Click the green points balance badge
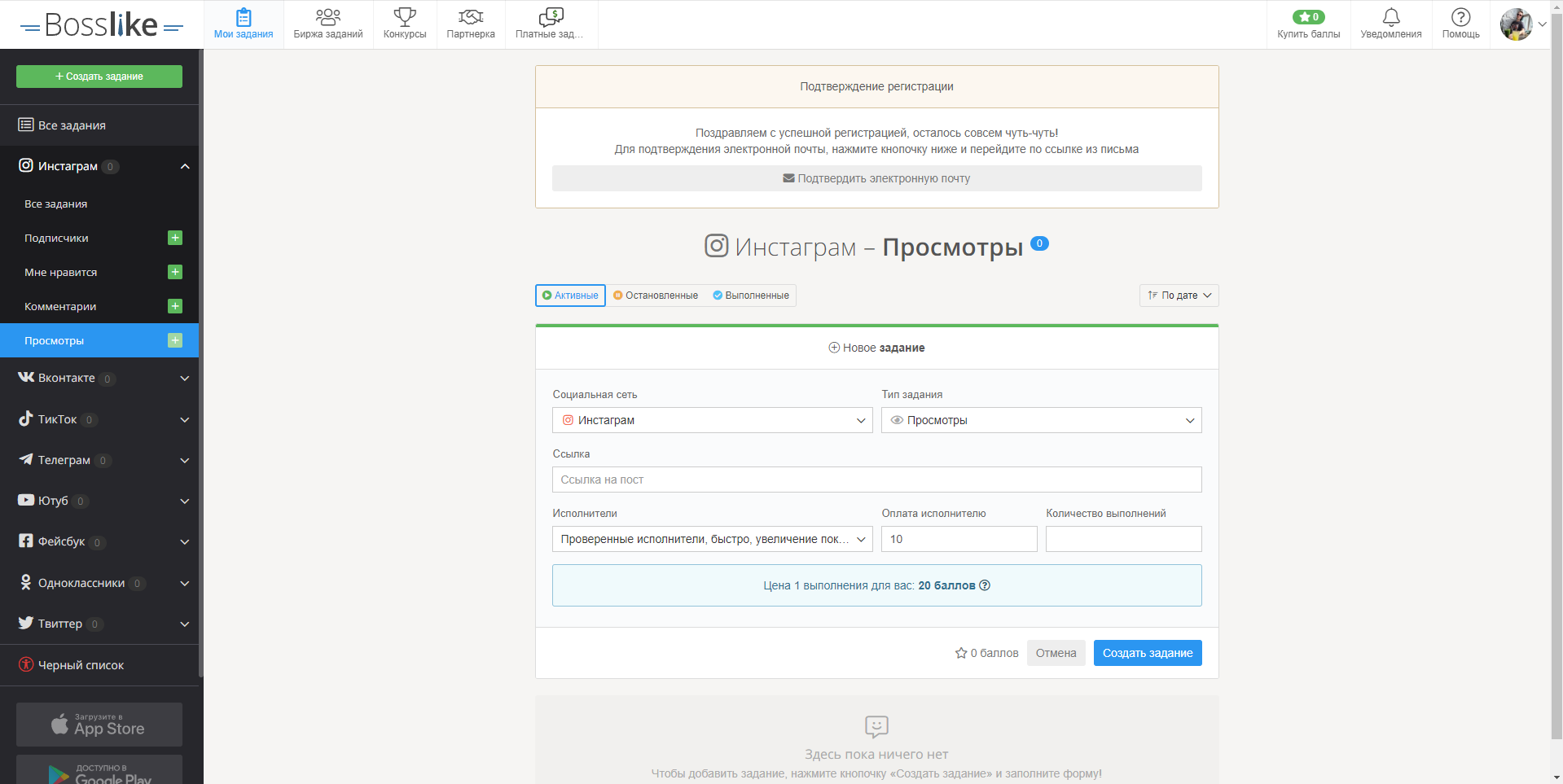Viewport: 1563px width, 784px height. pos(1308,17)
